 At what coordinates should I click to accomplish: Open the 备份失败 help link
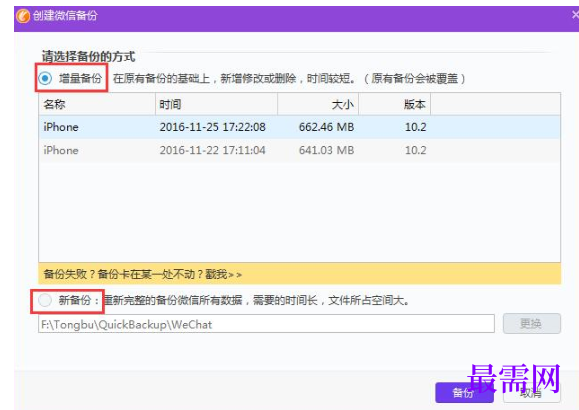pos(143,274)
